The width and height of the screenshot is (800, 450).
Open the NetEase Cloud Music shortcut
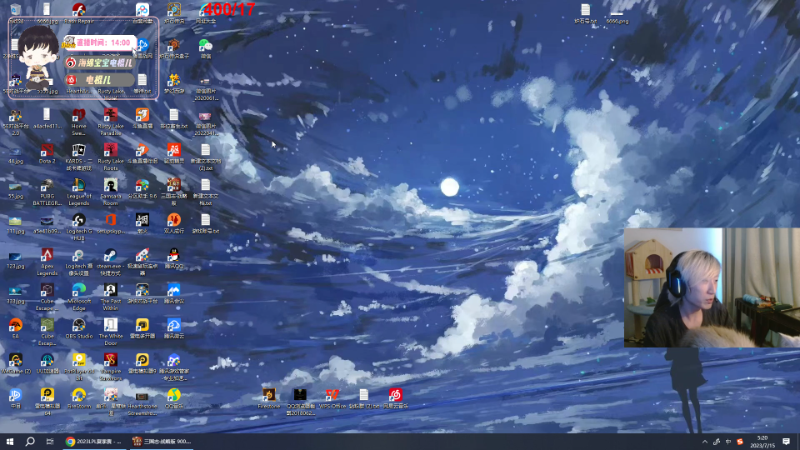pos(395,395)
